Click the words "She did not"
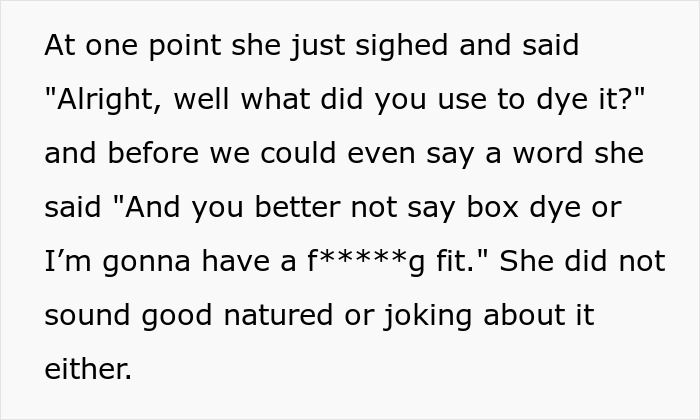 point(582,262)
